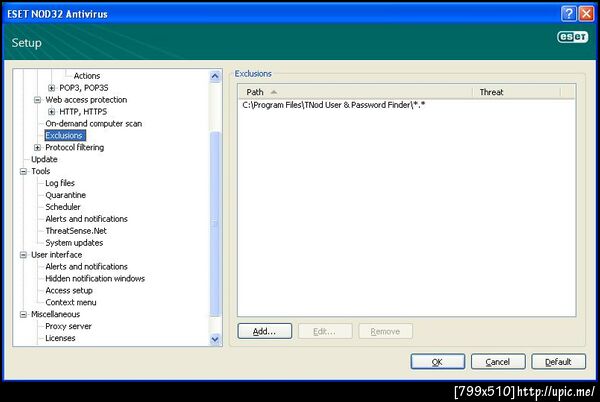The width and height of the screenshot is (600, 402).
Task: Open Log files settings
Action: click(x=60, y=183)
